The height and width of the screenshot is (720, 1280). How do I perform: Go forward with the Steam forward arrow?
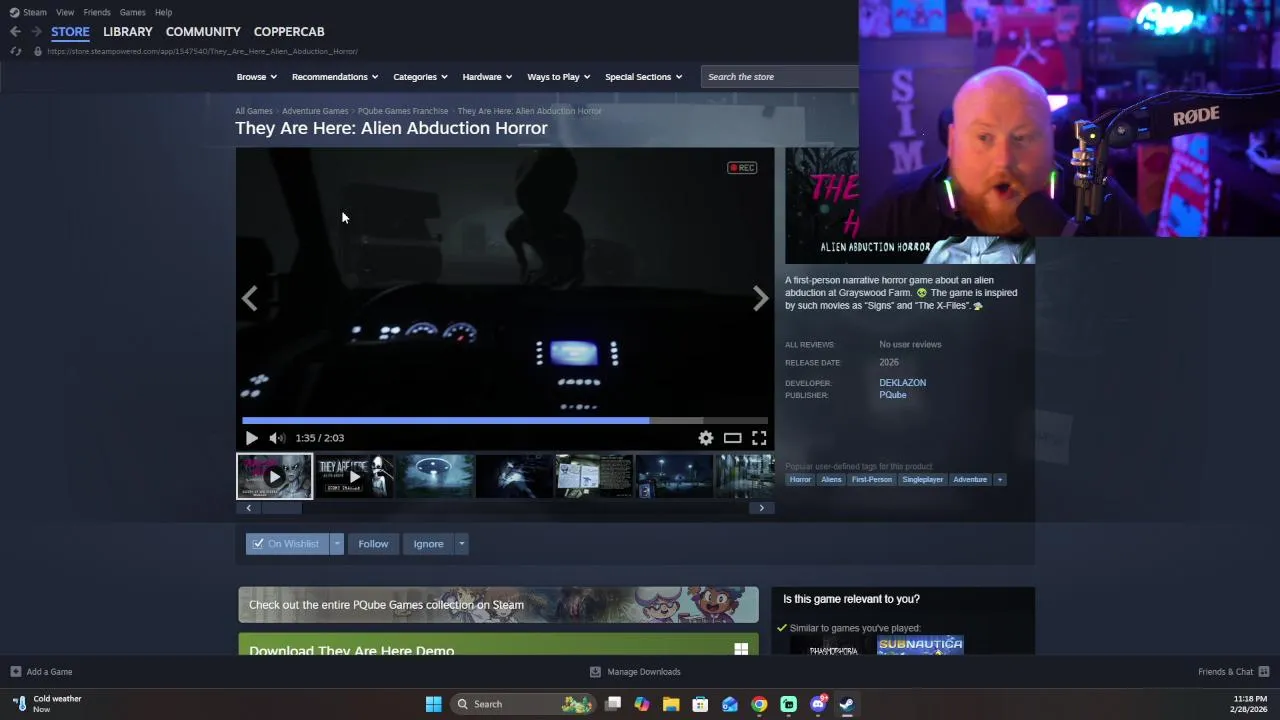click(36, 32)
